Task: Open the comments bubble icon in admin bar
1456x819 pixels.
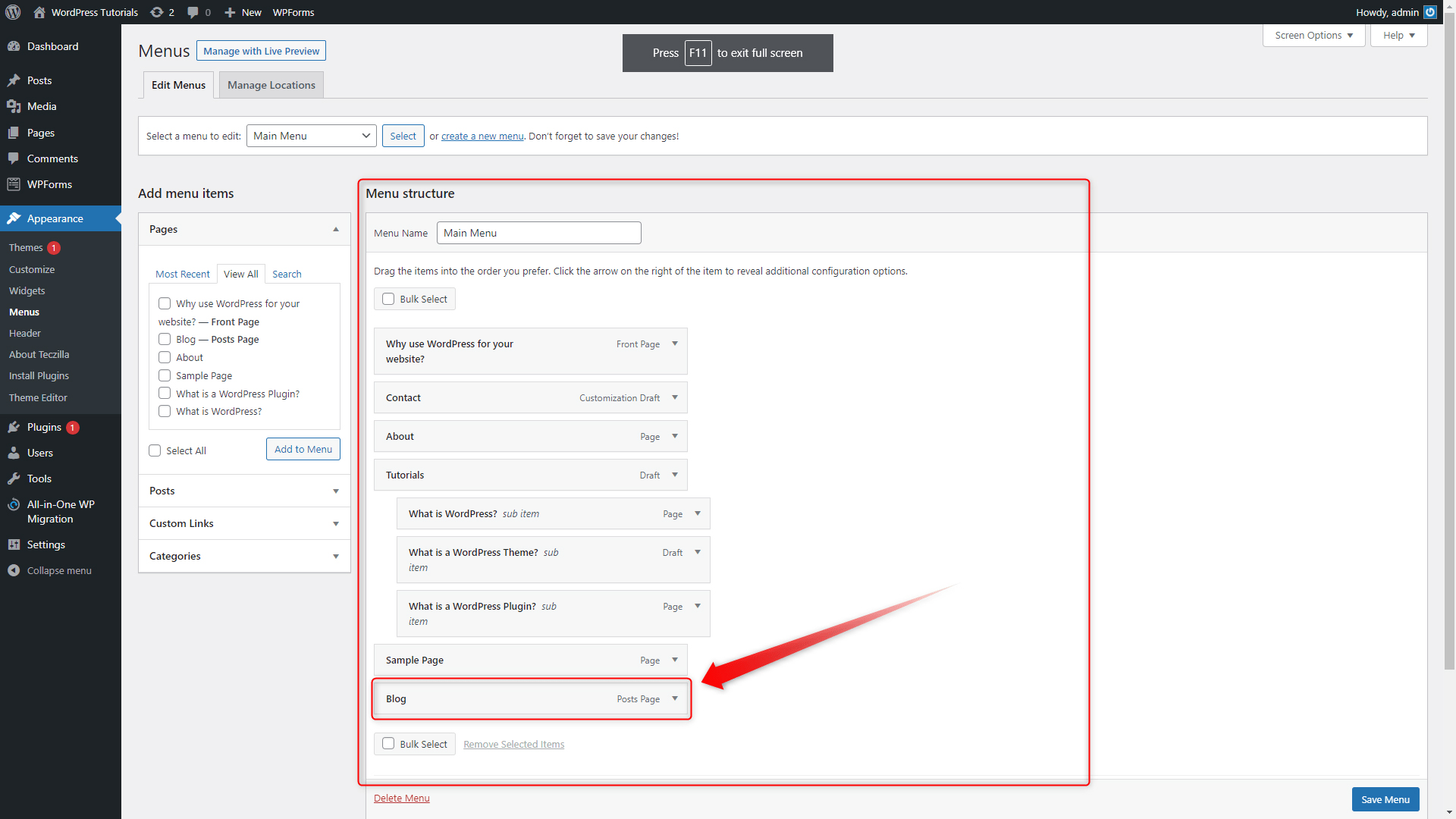Action: (193, 12)
